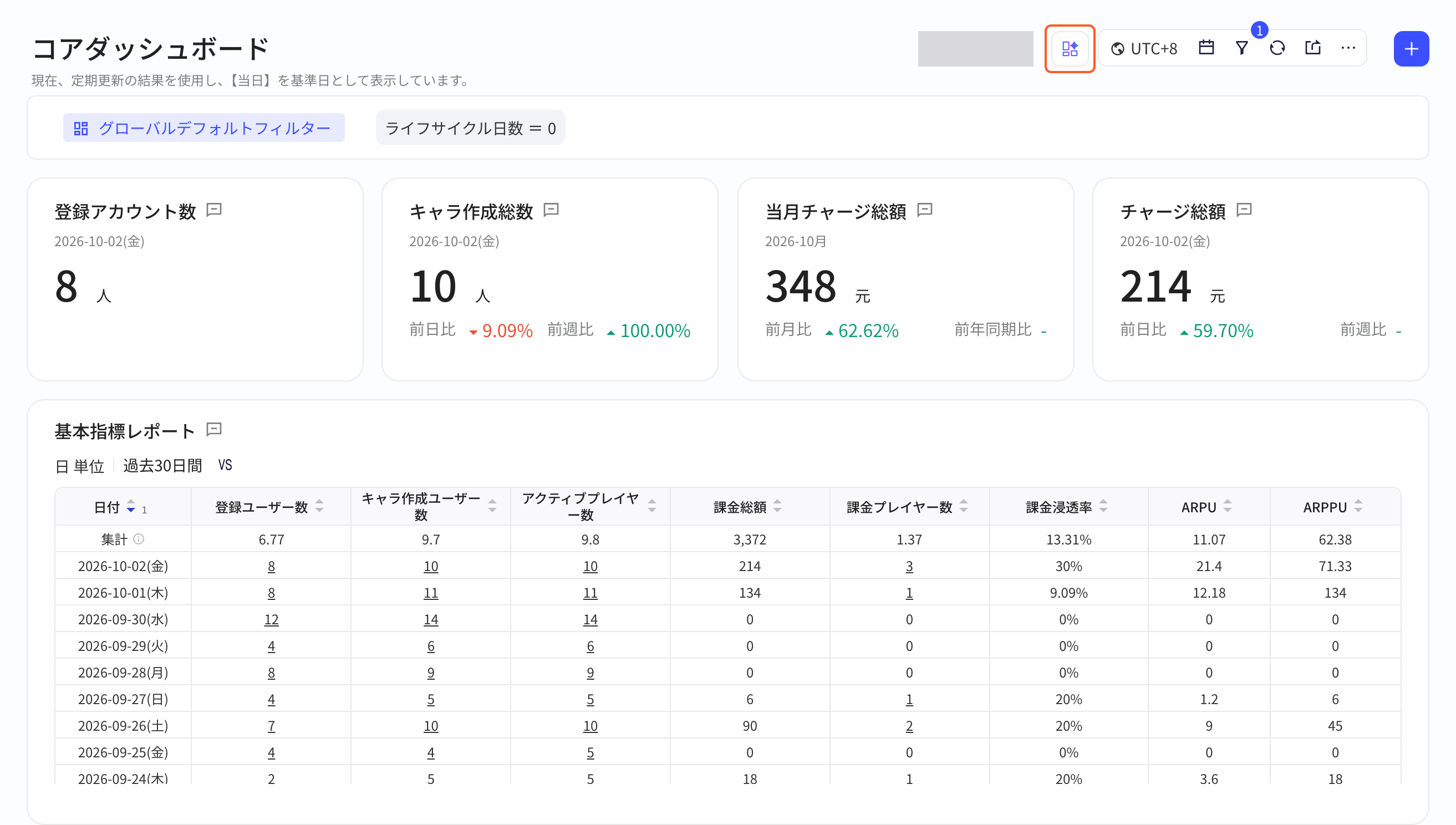The height and width of the screenshot is (825, 1456).
Task: Sort table by ARPU column
Action: (x=1227, y=507)
